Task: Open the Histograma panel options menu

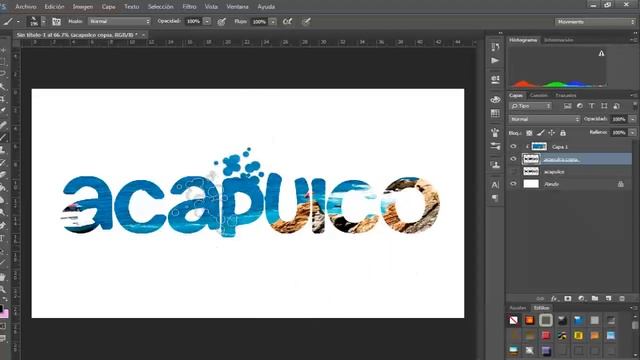Action: point(633,40)
